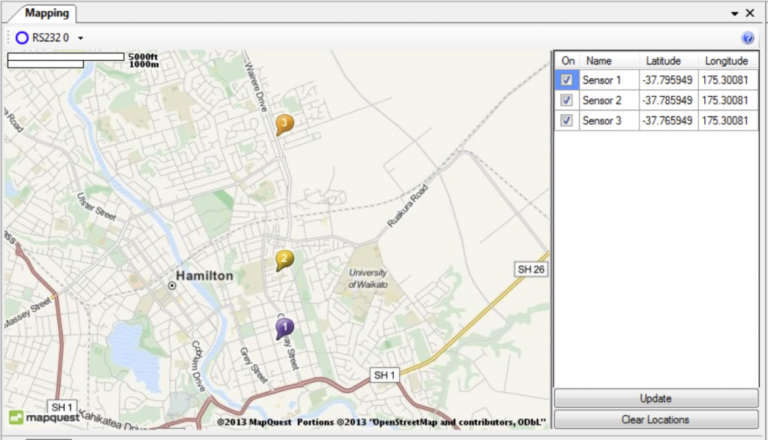Click the Hamilton city center marker
768x440 pixels.
click(172, 285)
